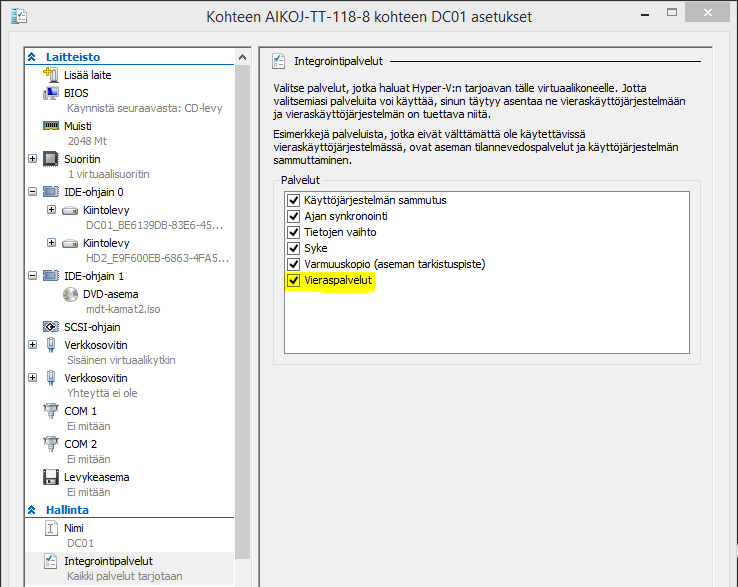
Task: Click the '1 virtuaalisuoritin' text
Action: (109, 174)
